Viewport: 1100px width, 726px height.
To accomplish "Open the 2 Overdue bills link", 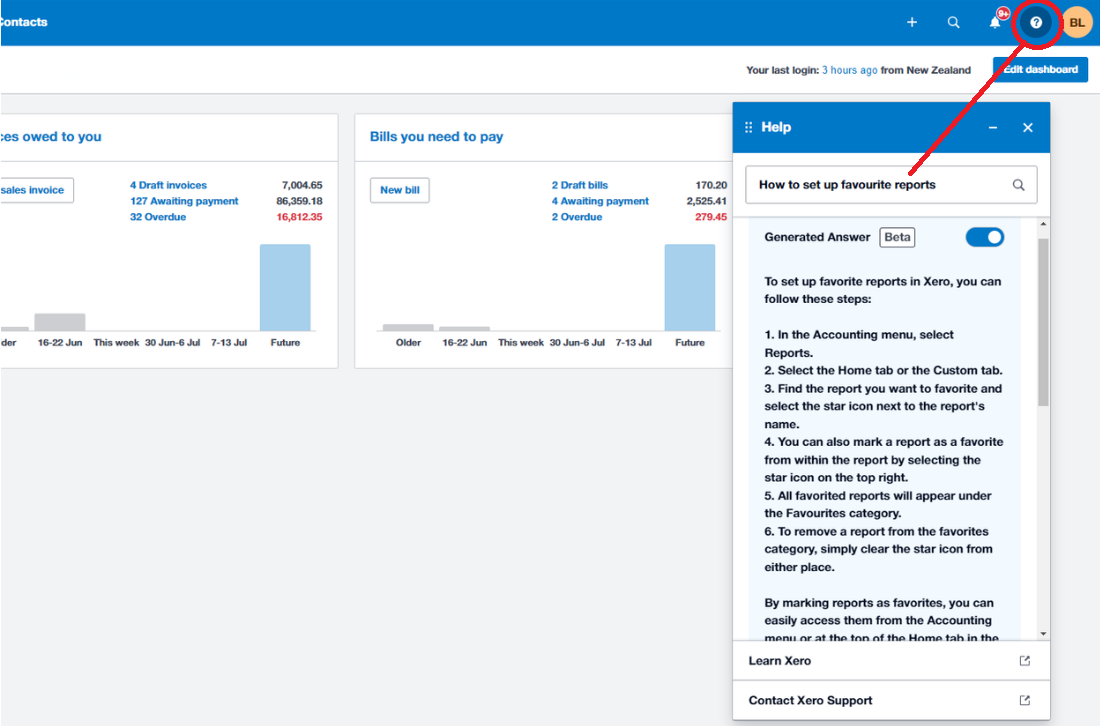I will click(577, 217).
